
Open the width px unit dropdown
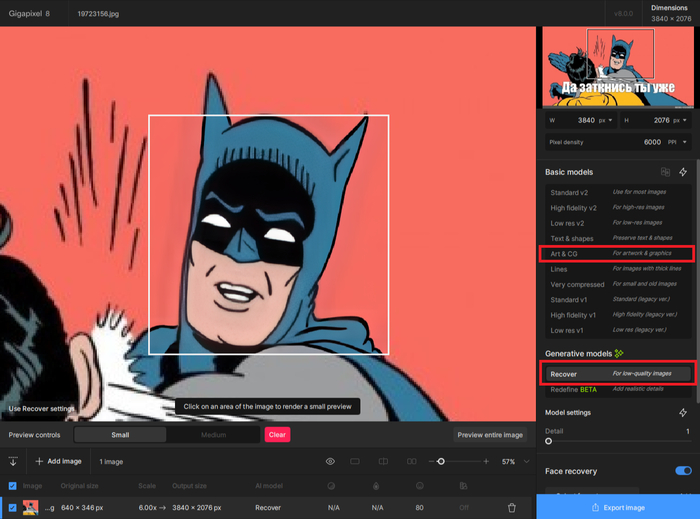tap(605, 120)
